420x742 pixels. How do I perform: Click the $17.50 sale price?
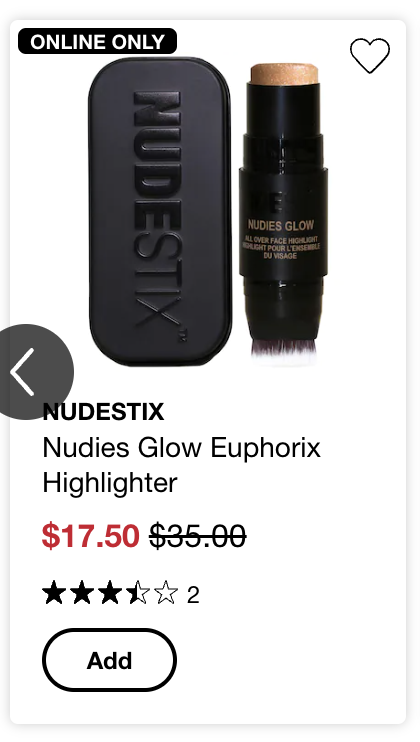(90, 536)
